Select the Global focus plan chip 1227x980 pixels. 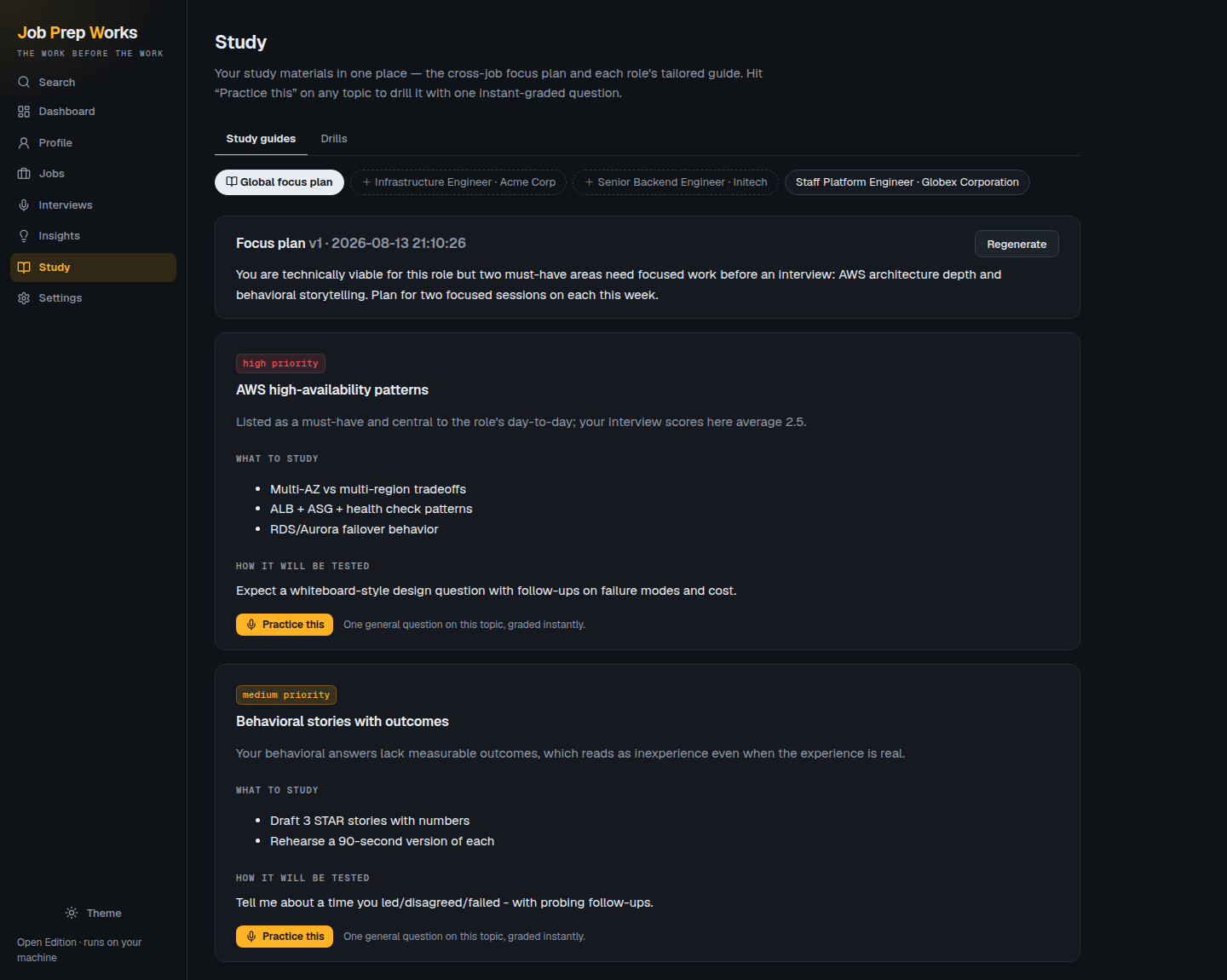pos(279,182)
